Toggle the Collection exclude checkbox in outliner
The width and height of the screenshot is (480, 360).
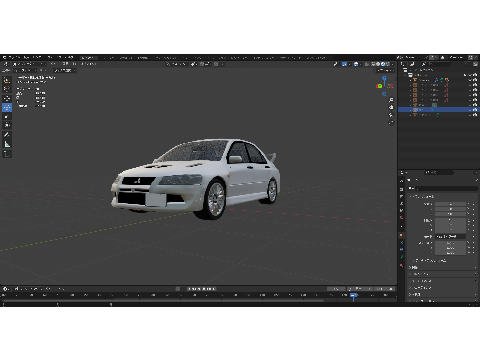(x=465, y=75)
